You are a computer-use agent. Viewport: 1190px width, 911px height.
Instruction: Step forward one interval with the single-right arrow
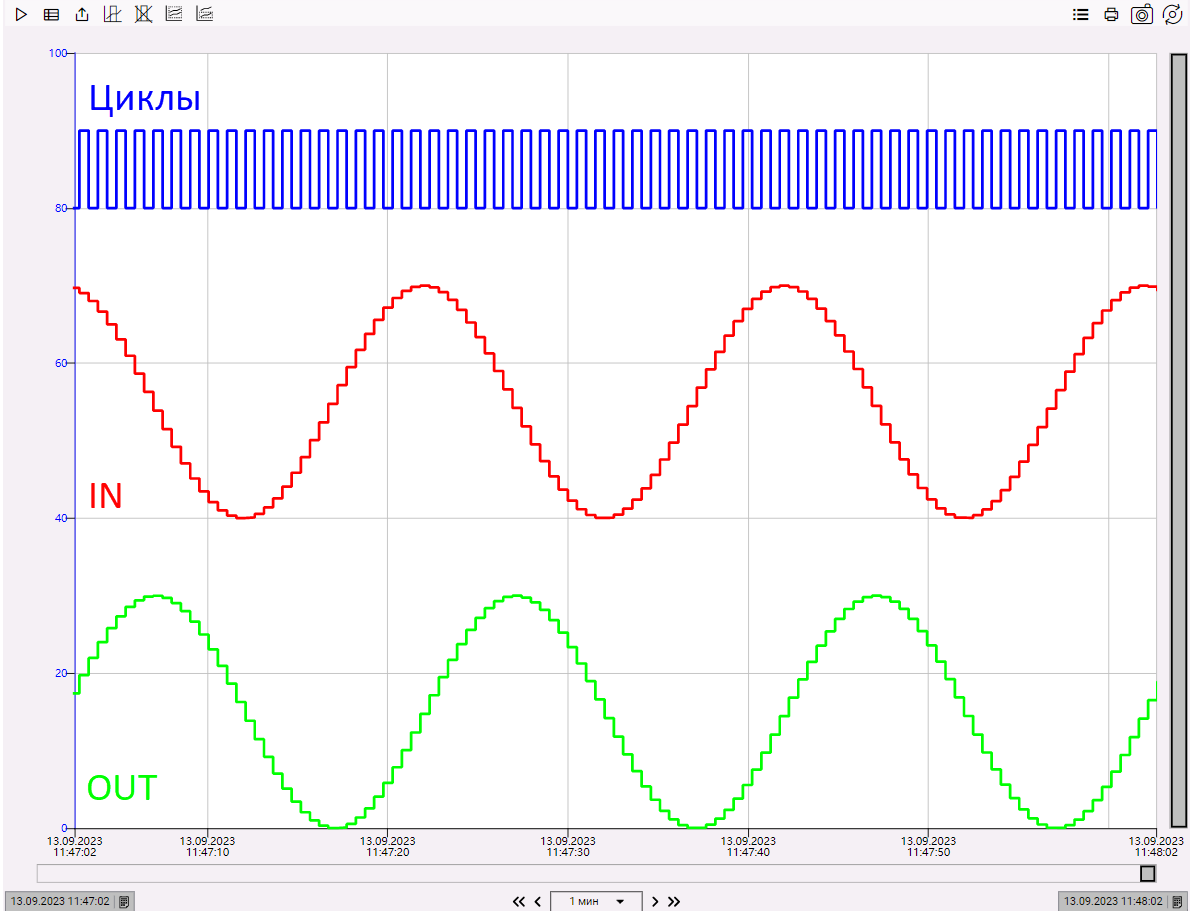click(x=655, y=901)
